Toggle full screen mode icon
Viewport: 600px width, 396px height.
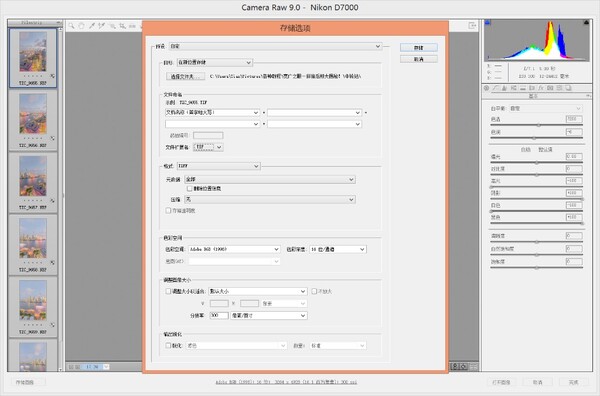[x=472, y=26]
